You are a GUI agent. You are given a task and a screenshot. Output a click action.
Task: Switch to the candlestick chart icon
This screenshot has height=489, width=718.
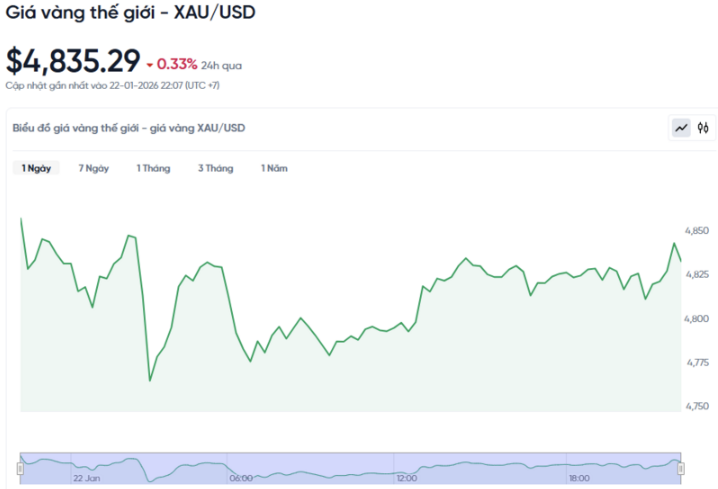(x=703, y=128)
